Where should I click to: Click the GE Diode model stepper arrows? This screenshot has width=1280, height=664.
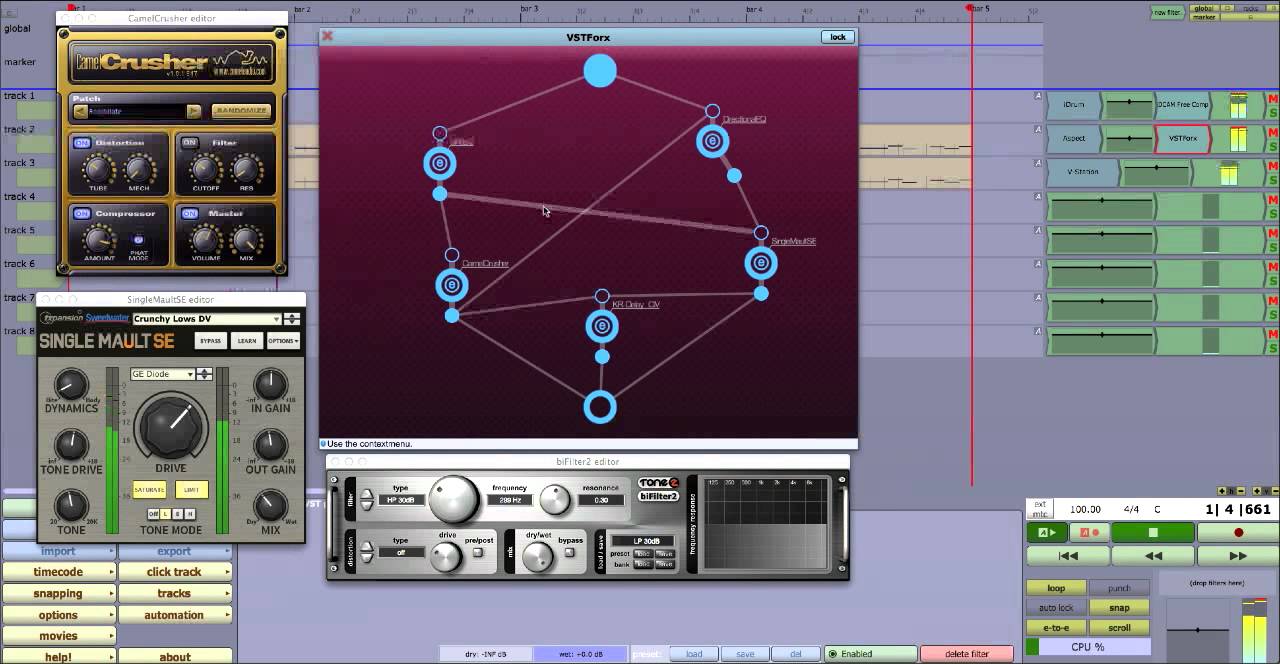(x=204, y=374)
